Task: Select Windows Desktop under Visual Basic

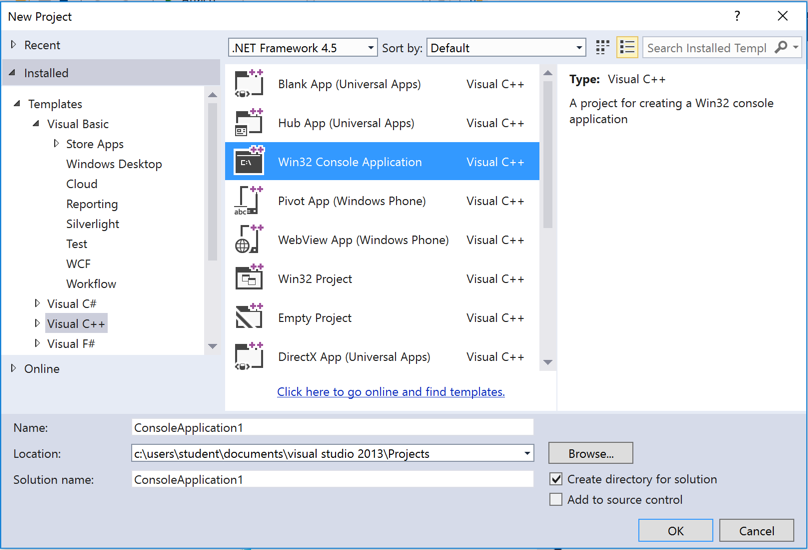Action: pyautogui.click(x=114, y=164)
